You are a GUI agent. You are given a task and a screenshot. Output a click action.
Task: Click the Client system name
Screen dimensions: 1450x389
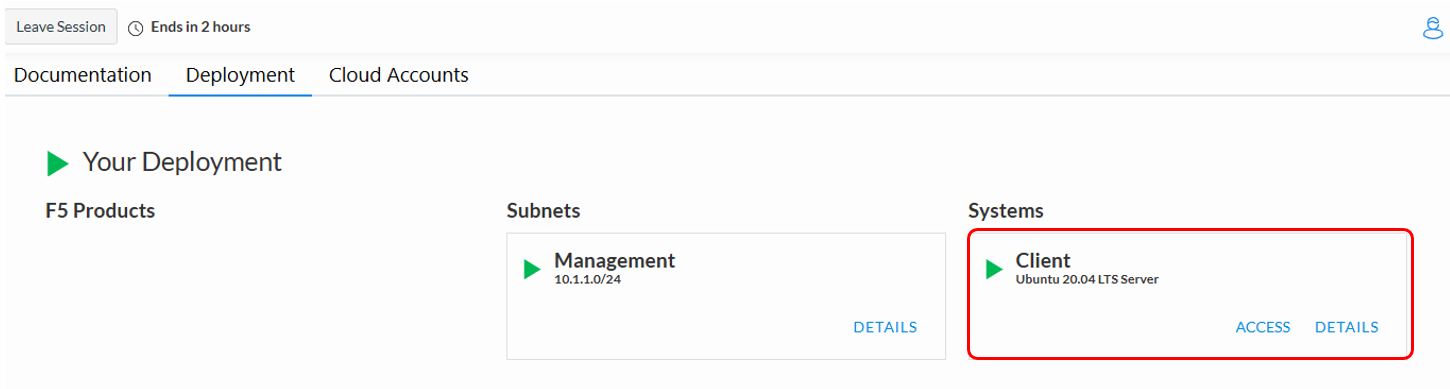(1043, 260)
